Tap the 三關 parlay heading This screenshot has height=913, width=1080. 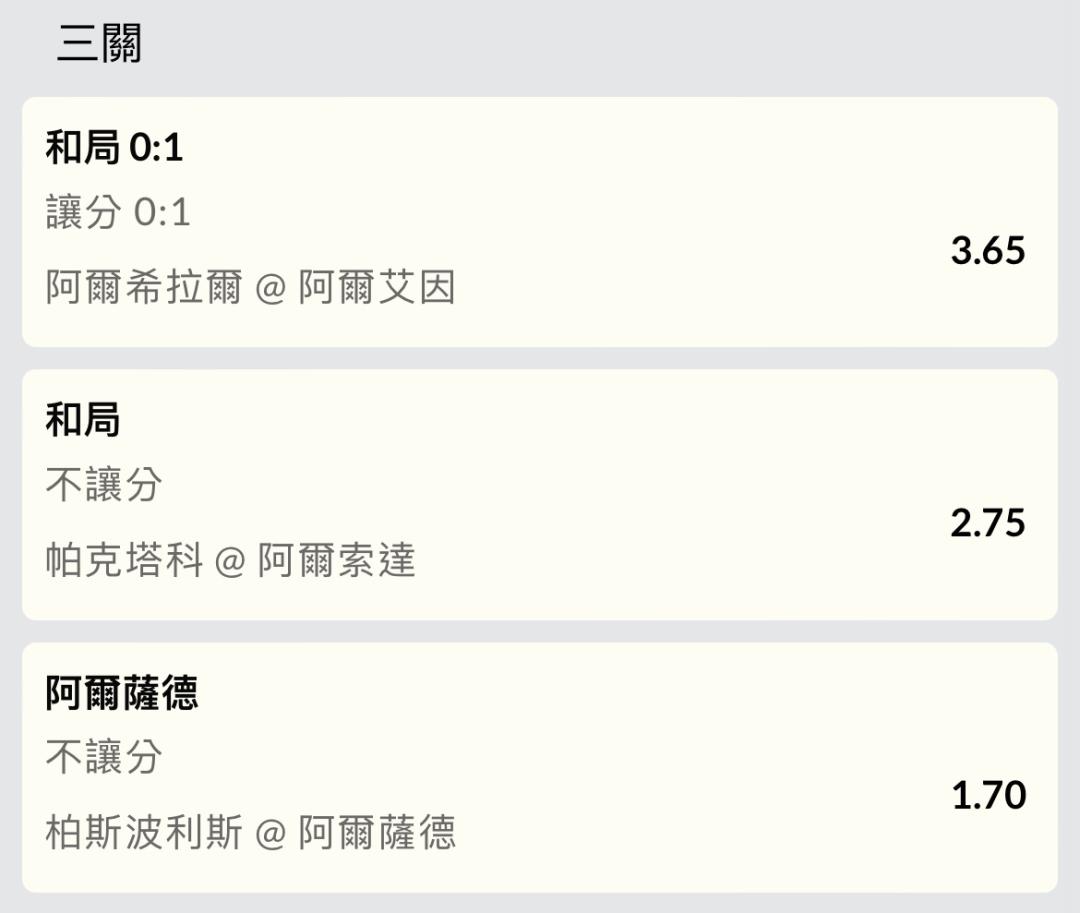tap(99, 45)
